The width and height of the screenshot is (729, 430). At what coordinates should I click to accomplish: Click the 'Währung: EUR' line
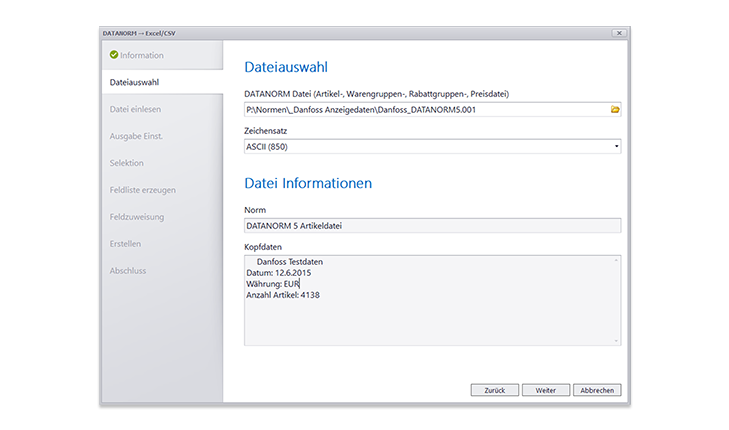pos(273,284)
